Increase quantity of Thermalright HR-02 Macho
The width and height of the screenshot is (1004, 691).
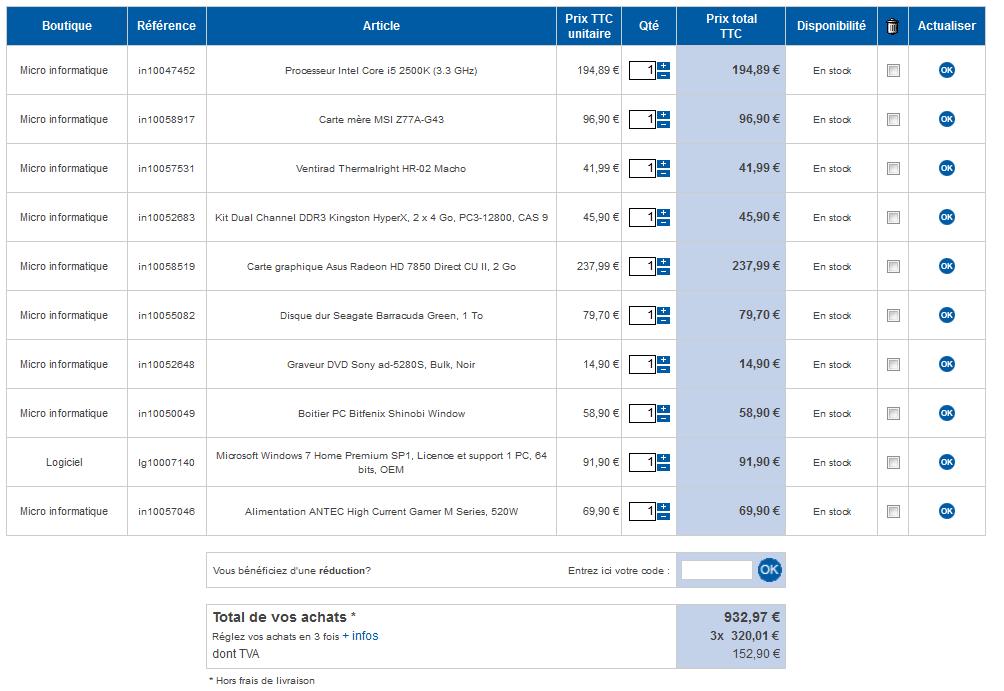[x=664, y=163]
